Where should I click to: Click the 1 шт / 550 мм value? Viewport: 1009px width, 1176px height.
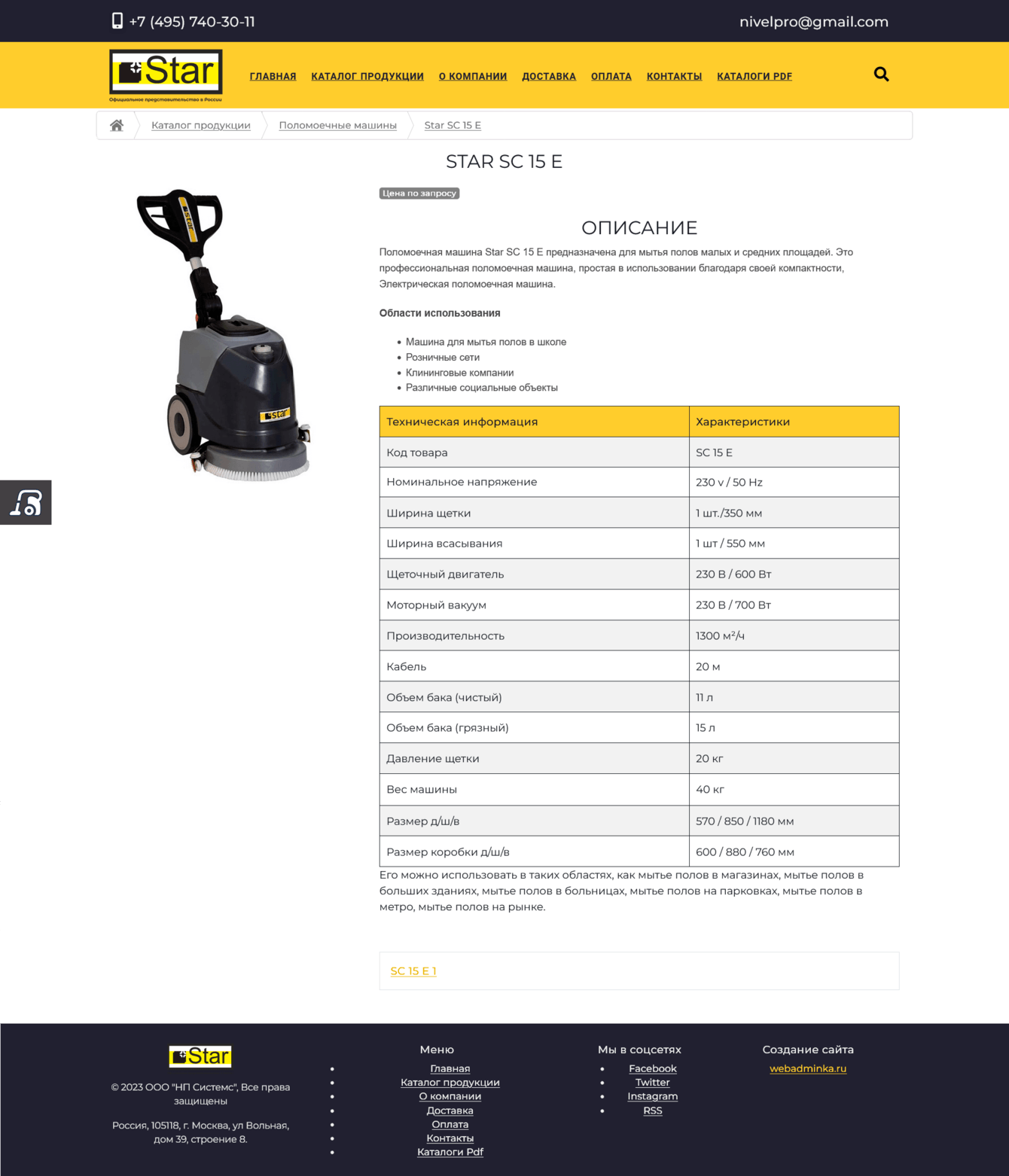pos(730,544)
